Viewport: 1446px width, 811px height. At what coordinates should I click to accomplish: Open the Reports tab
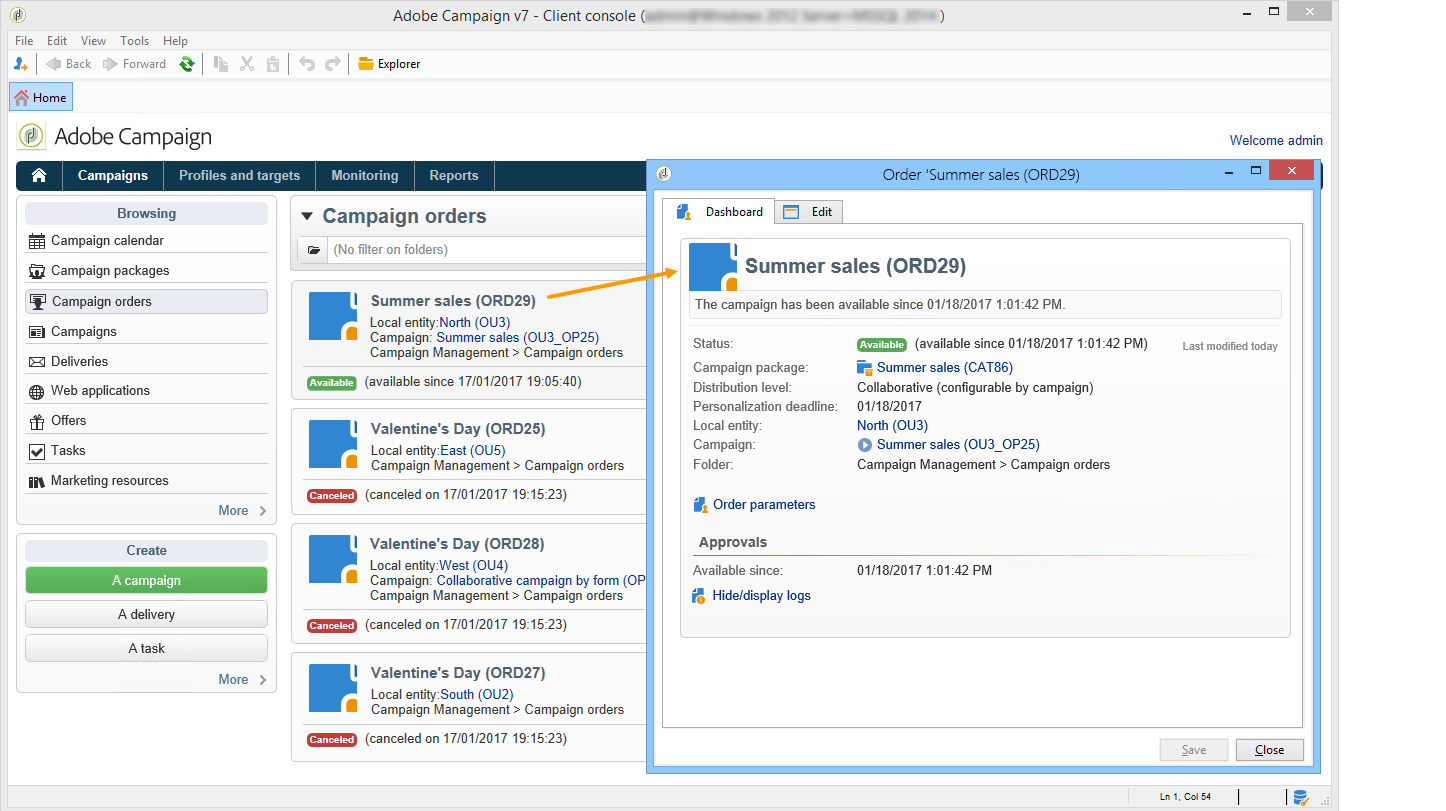(x=454, y=175)
